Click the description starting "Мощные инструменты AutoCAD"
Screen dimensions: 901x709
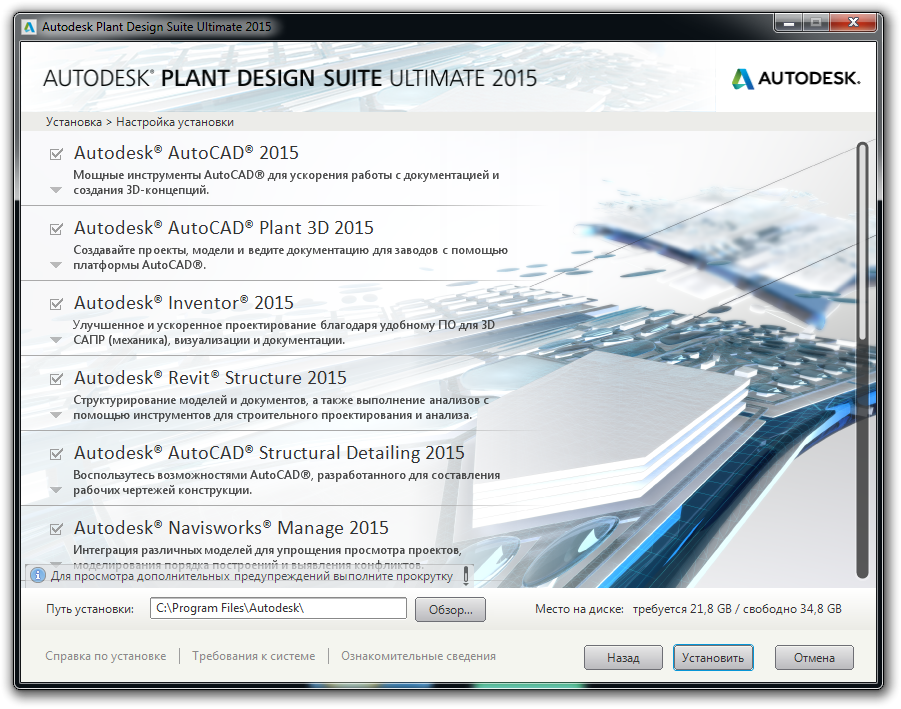286,183
